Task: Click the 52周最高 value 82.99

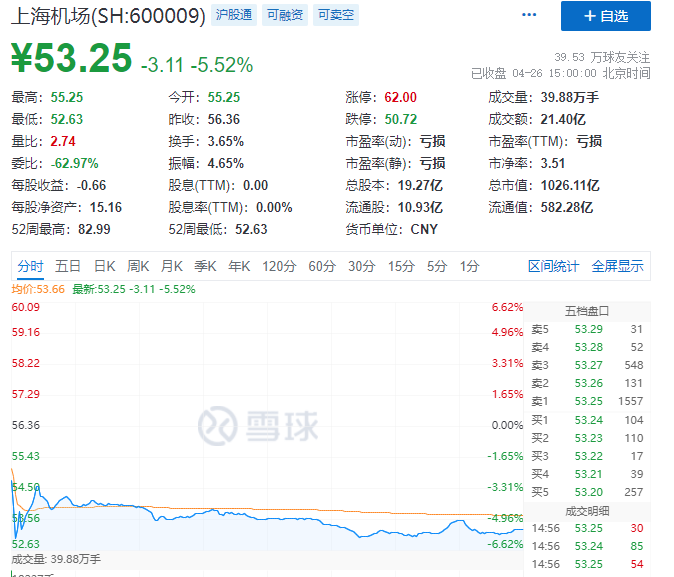Action: tap(94, 230)
